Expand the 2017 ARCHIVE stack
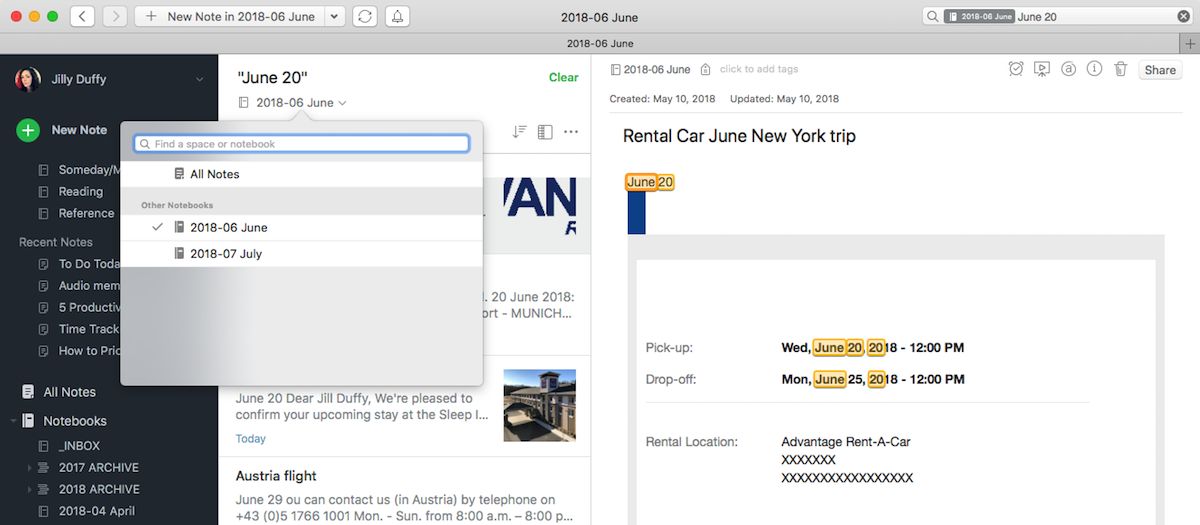This screenshot has width=1200, height=525. tap(29, 468)
